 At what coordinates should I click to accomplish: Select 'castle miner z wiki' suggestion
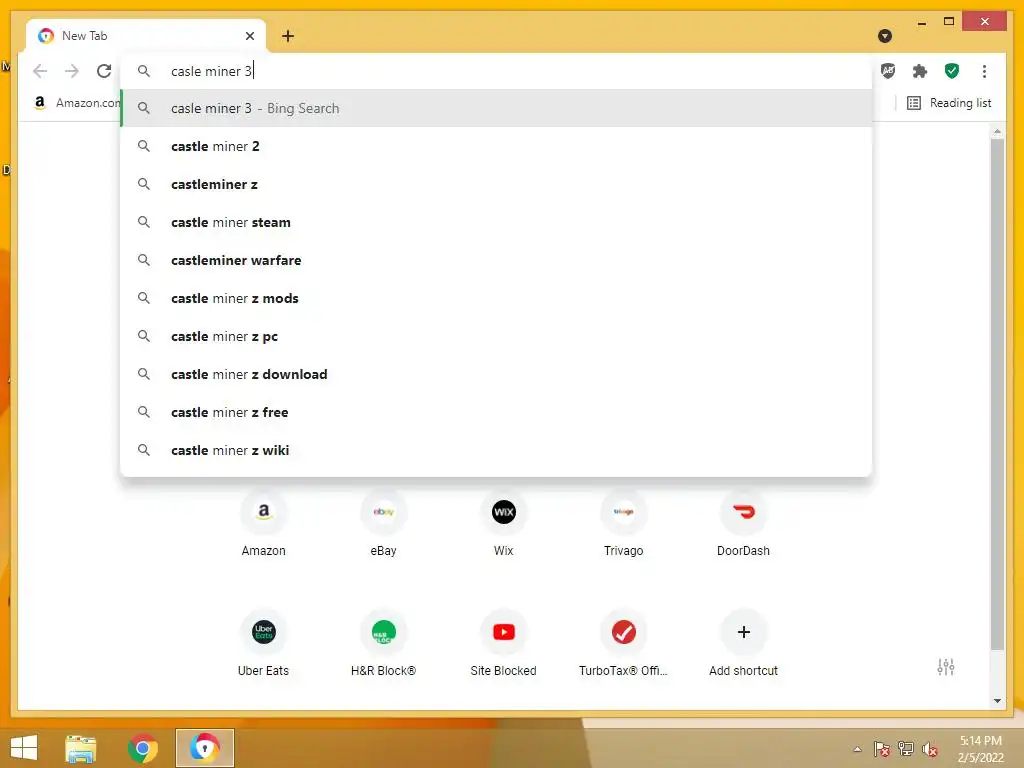pos(496,450)
